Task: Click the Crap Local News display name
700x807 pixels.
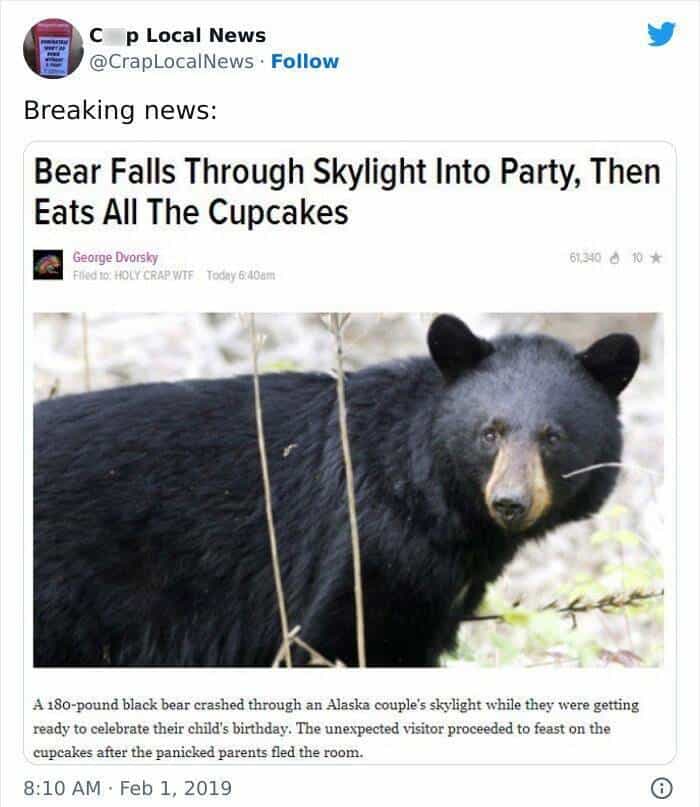Action: click(178, 36)
